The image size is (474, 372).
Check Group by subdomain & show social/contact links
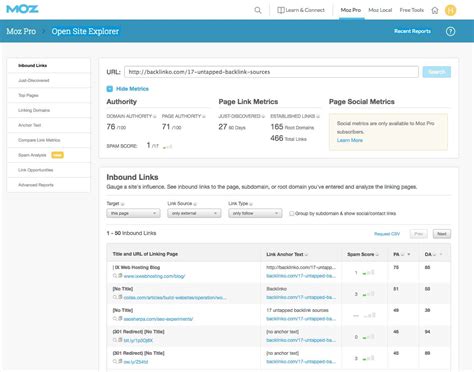[x=292, y=213]
